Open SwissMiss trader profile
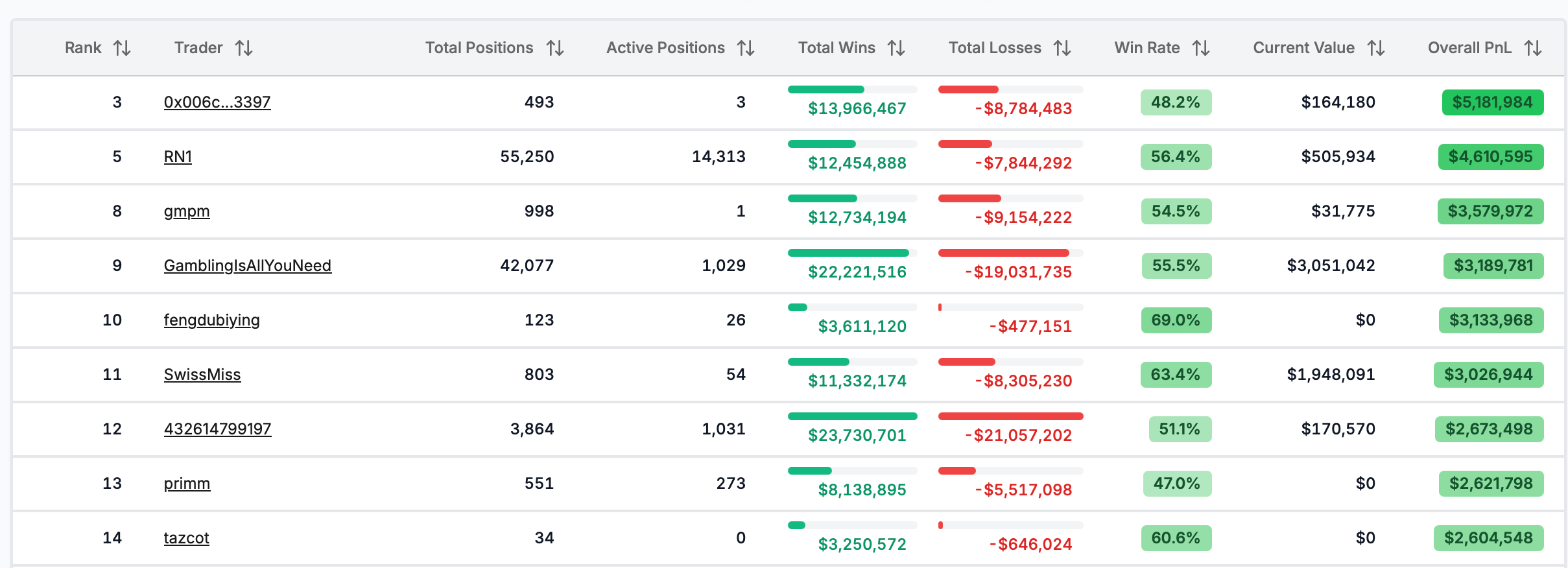Viewport: 1568px width, 568px height. (202, 375)
